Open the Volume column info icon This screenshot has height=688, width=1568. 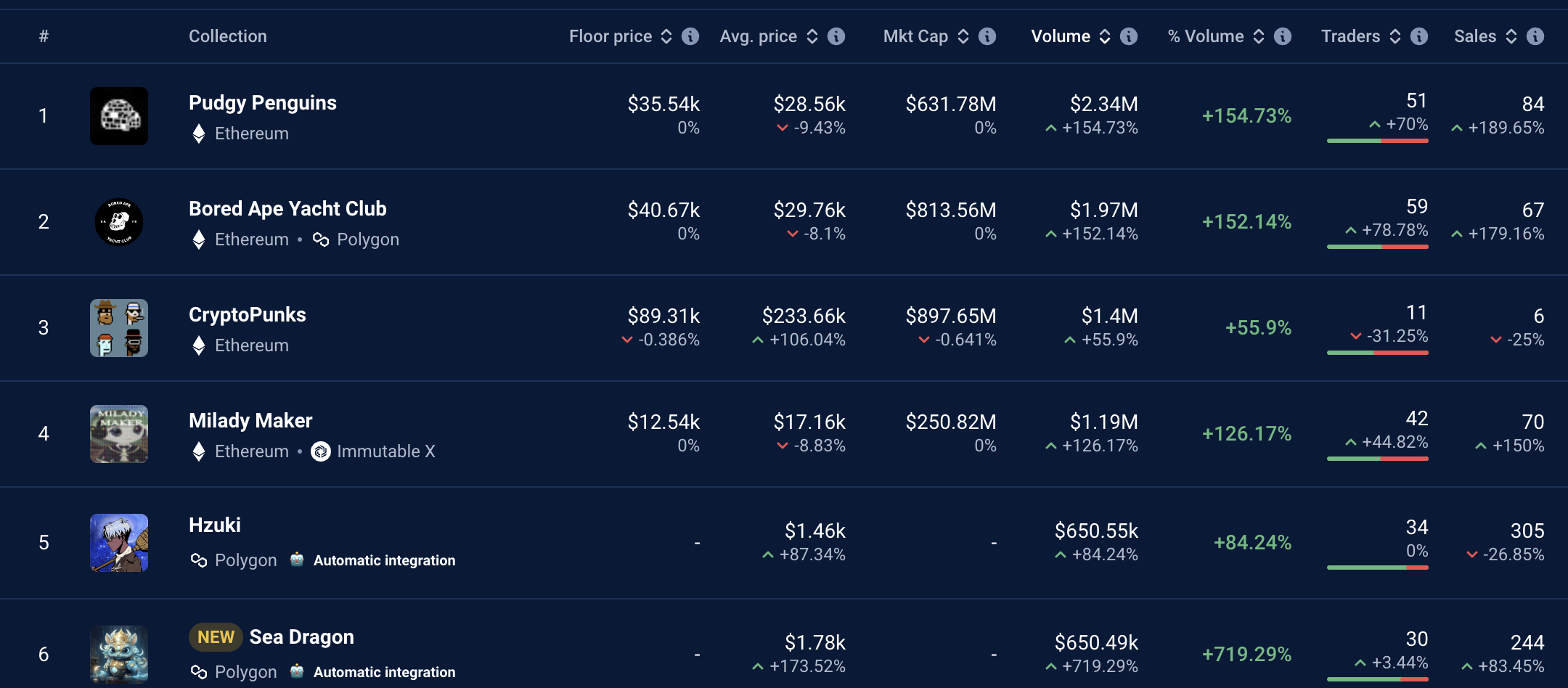[x=1129, y=36]
